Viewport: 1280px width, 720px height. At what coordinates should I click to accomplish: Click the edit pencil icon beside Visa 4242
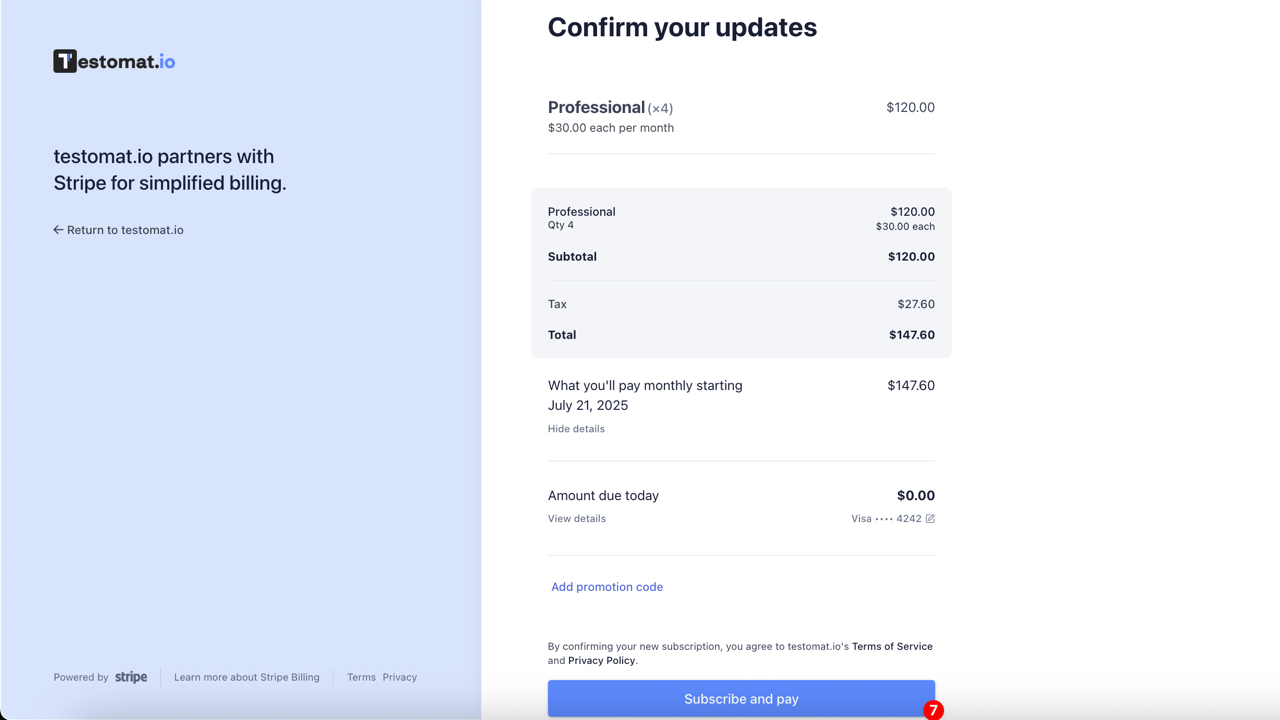pyautogui.click(x=930, y=518)
